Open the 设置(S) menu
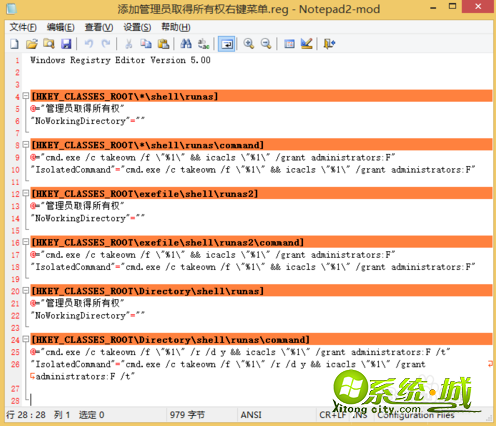This screenshot has height=426, width=496. 137,27
